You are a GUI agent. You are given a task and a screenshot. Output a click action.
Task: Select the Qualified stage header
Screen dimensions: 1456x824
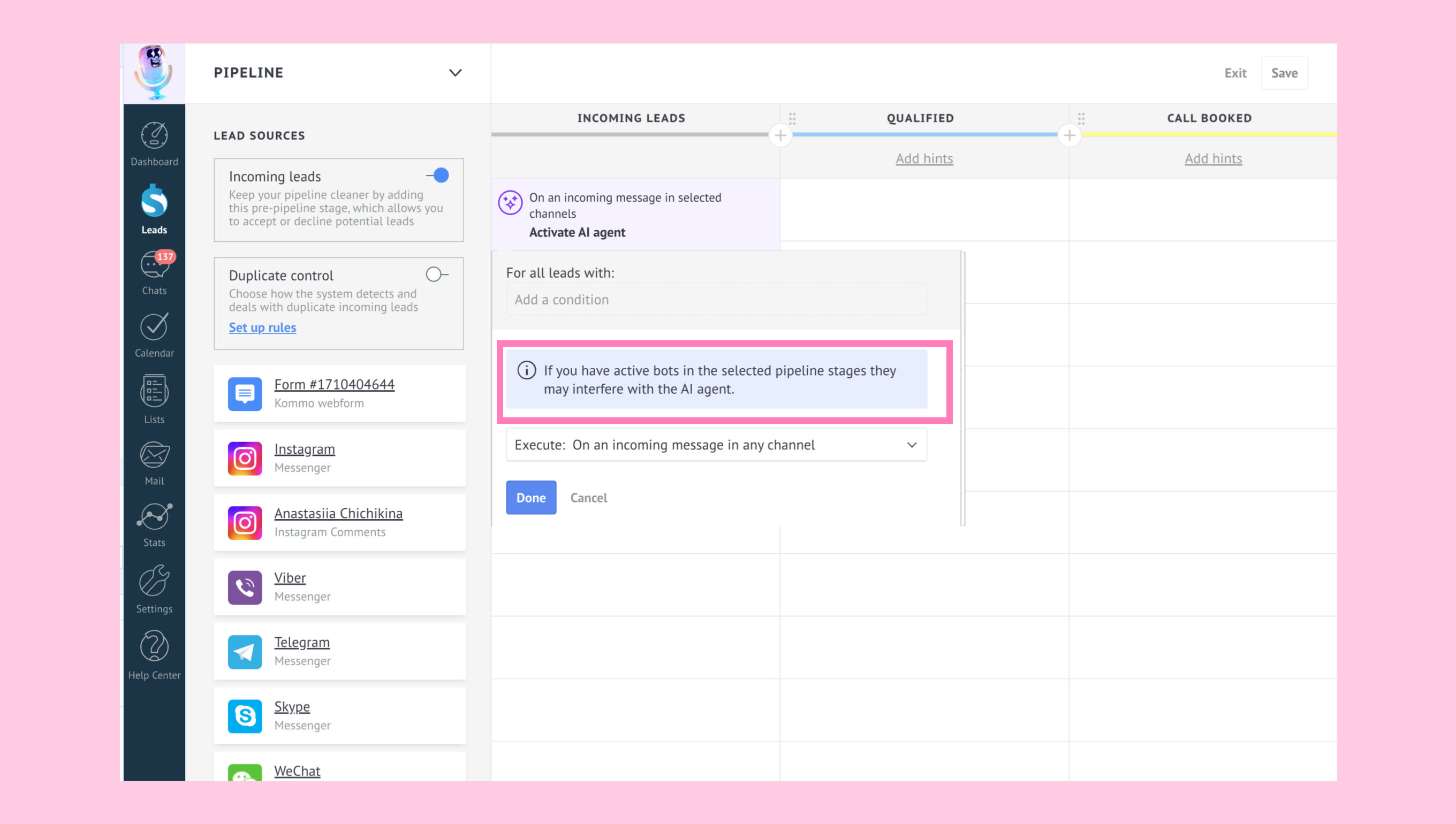pos(920,118)
